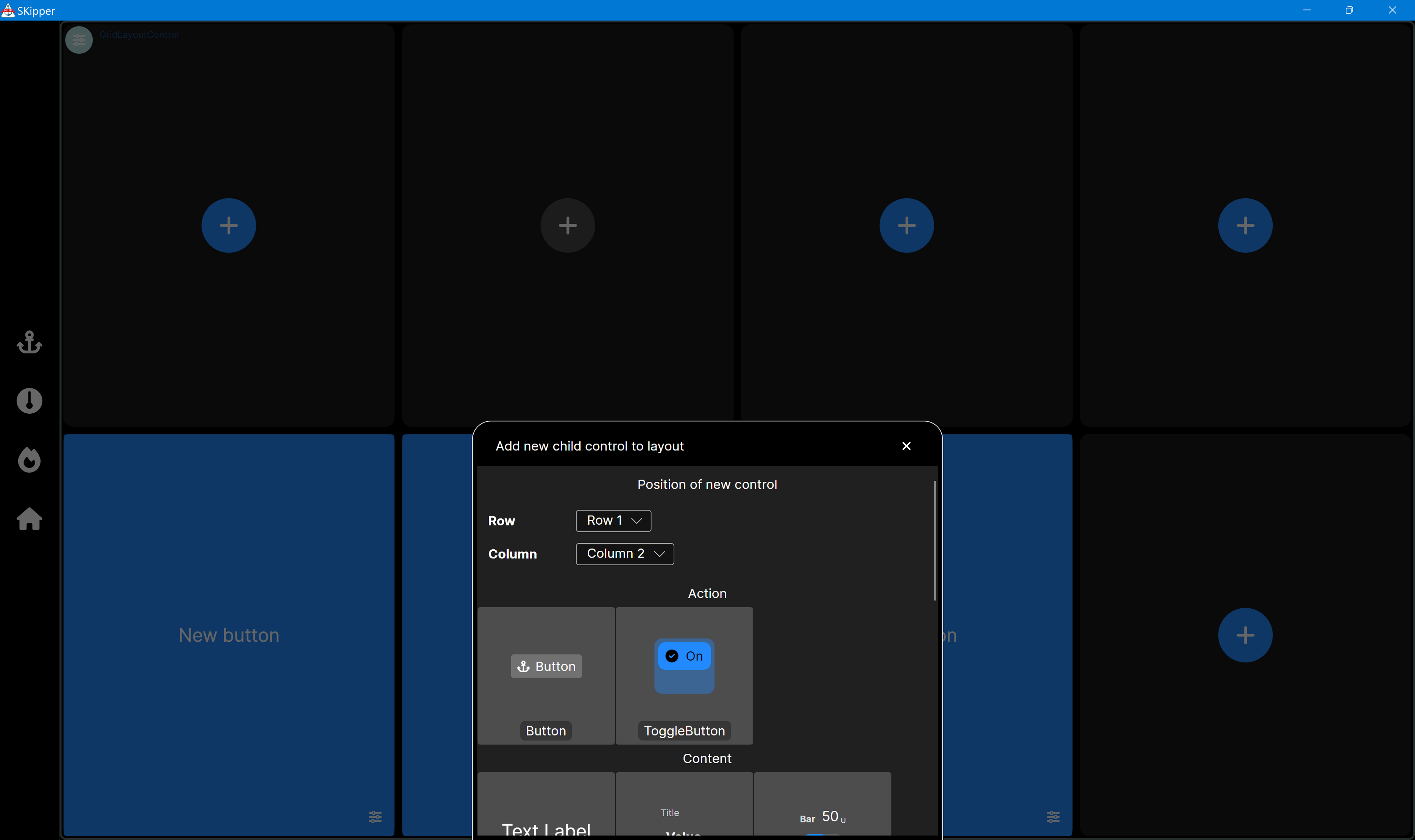1415x840 pixels.
Task: Close the Add new child control dialog
Action: click(x=906, y=446)
